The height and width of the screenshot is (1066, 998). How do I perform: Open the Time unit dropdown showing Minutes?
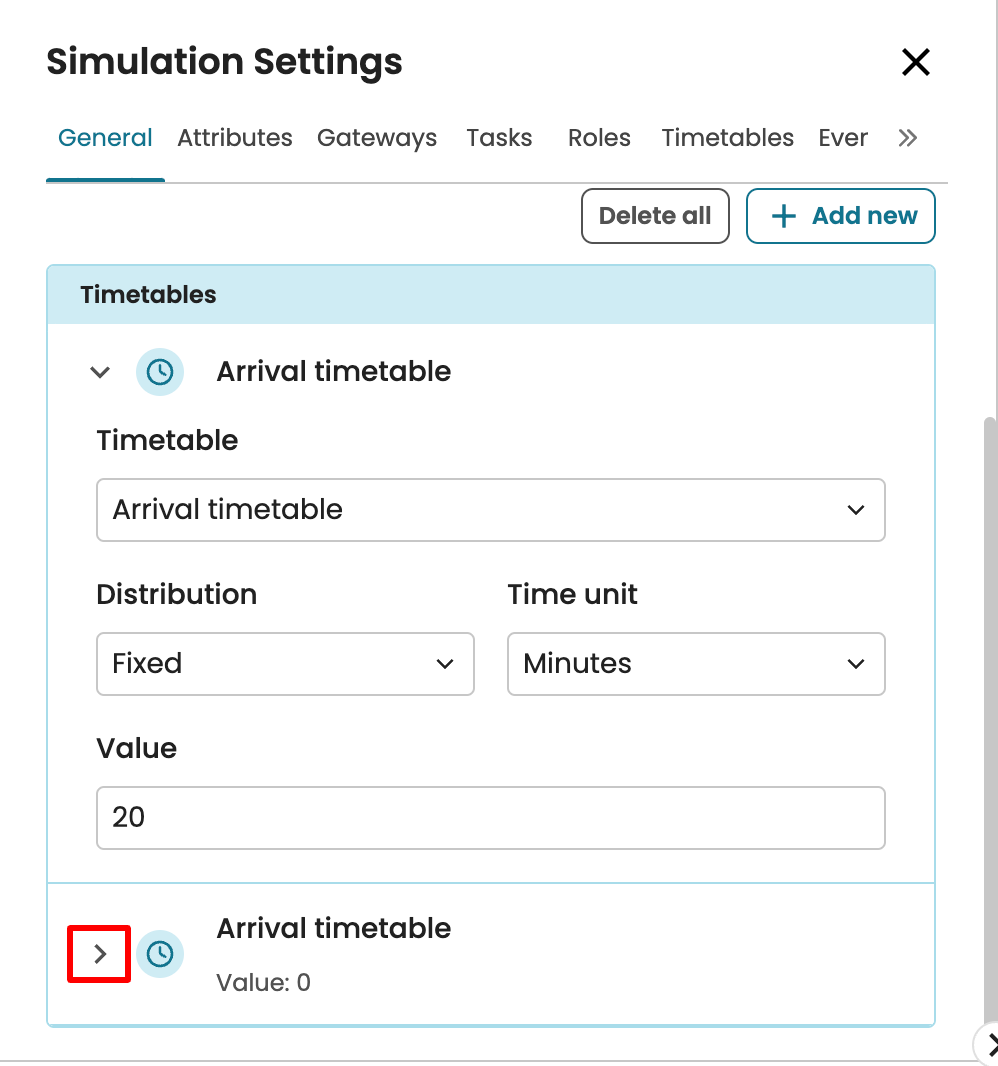coord(696,664)
